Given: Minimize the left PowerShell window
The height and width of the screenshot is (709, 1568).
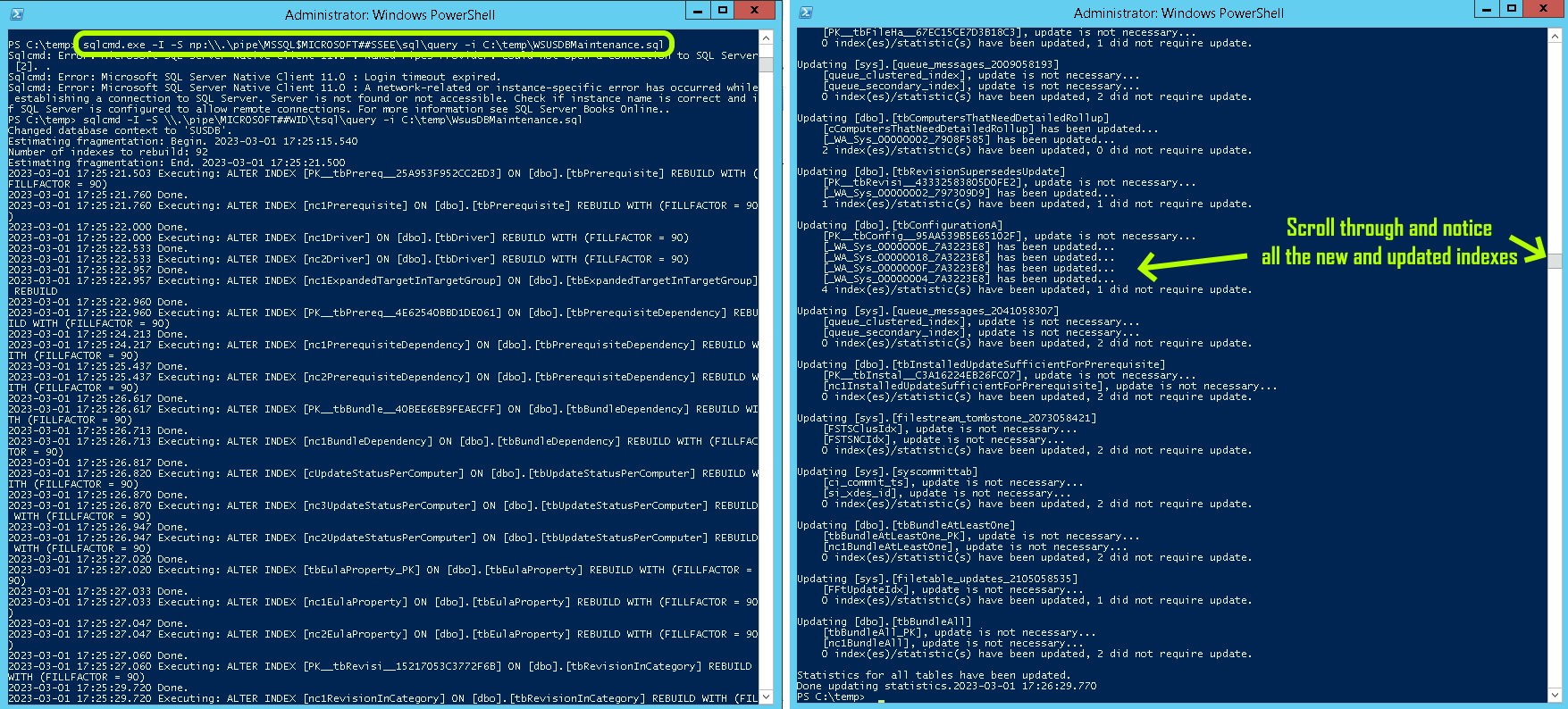Looking at the screenshot, I should tap(700, 10).
